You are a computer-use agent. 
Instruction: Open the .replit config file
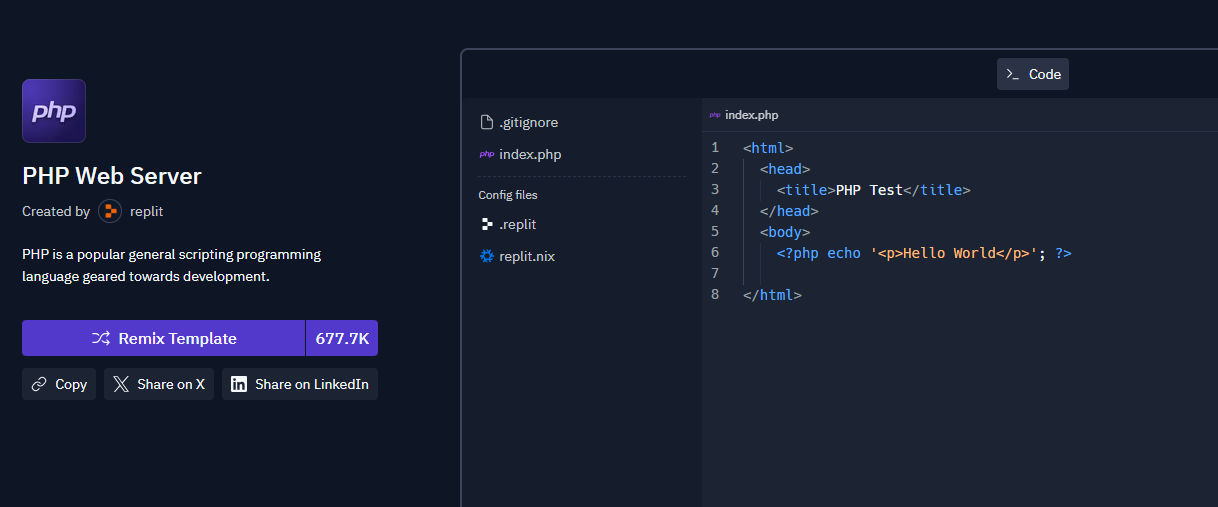518,224
